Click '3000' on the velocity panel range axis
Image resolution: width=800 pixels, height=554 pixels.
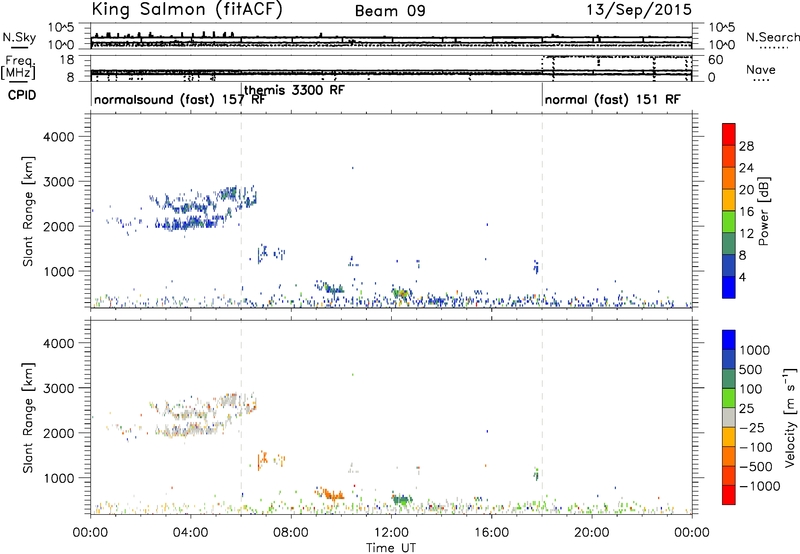click(59, 388)
